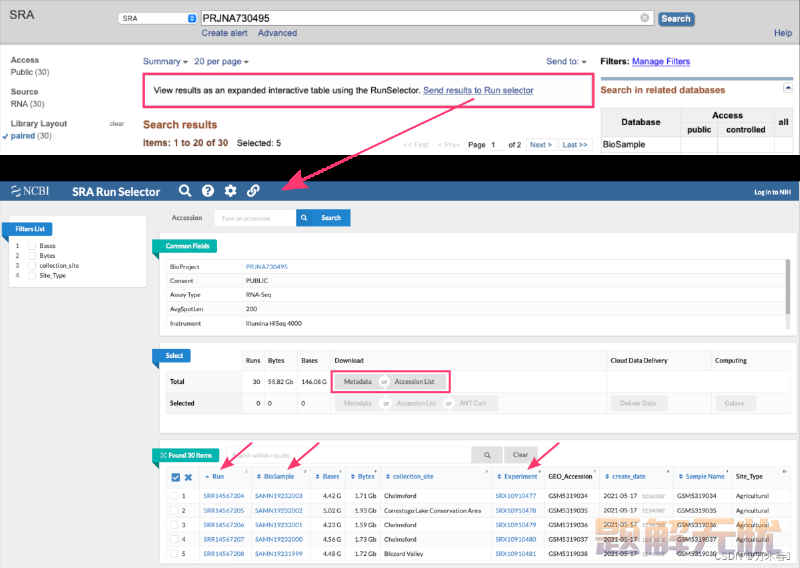Open the Send to dropdown
The image size is (800, 568).
(x=566, y=61)
